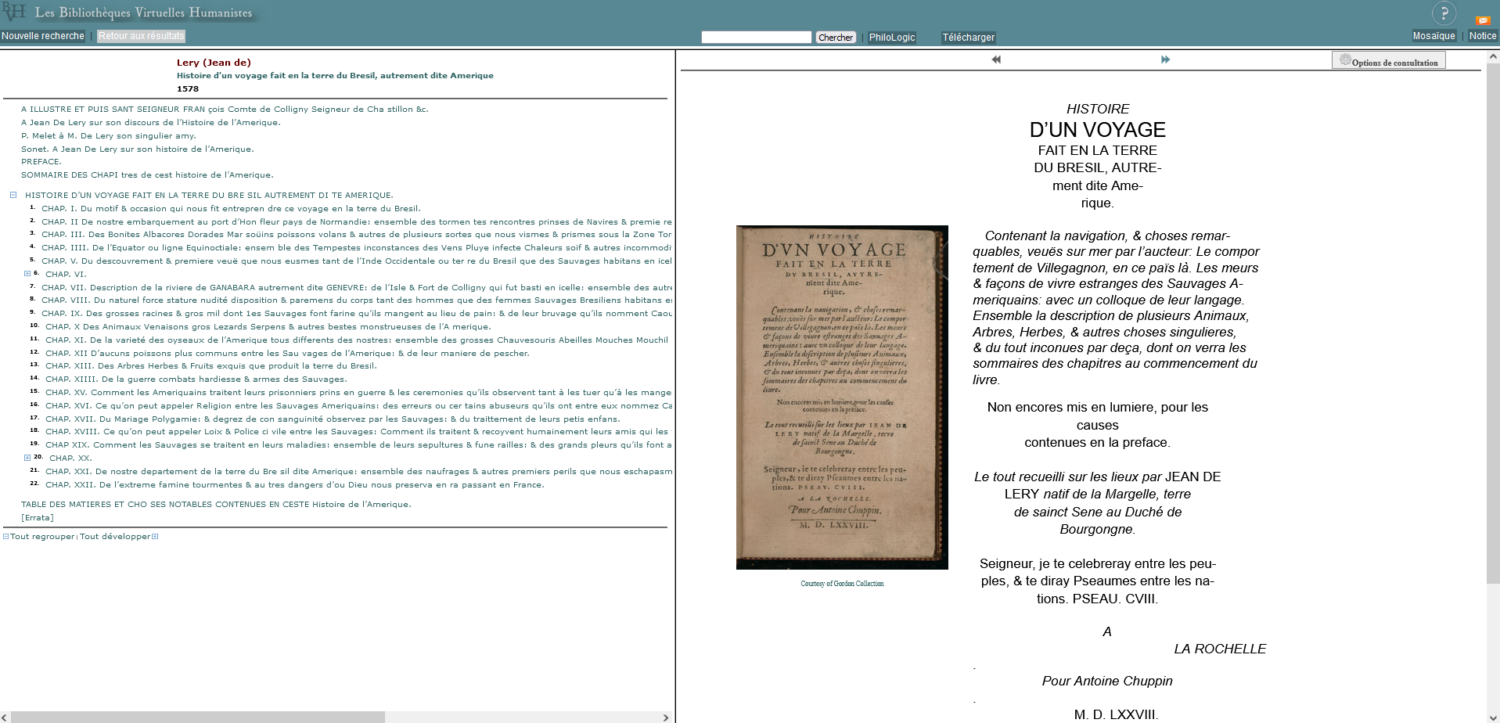Expand CHAP. VI. subsections
The width and height of the screenshot is (1500, 723).
[x=27, y=273]
